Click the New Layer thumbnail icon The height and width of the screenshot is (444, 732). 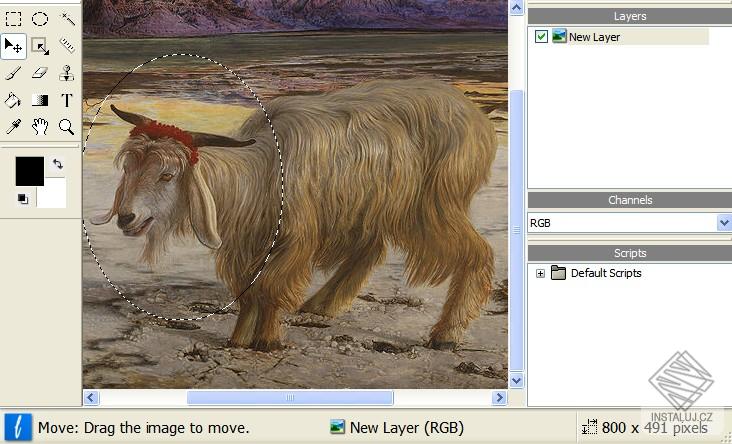pyautogui.click(x=559, y=36)
